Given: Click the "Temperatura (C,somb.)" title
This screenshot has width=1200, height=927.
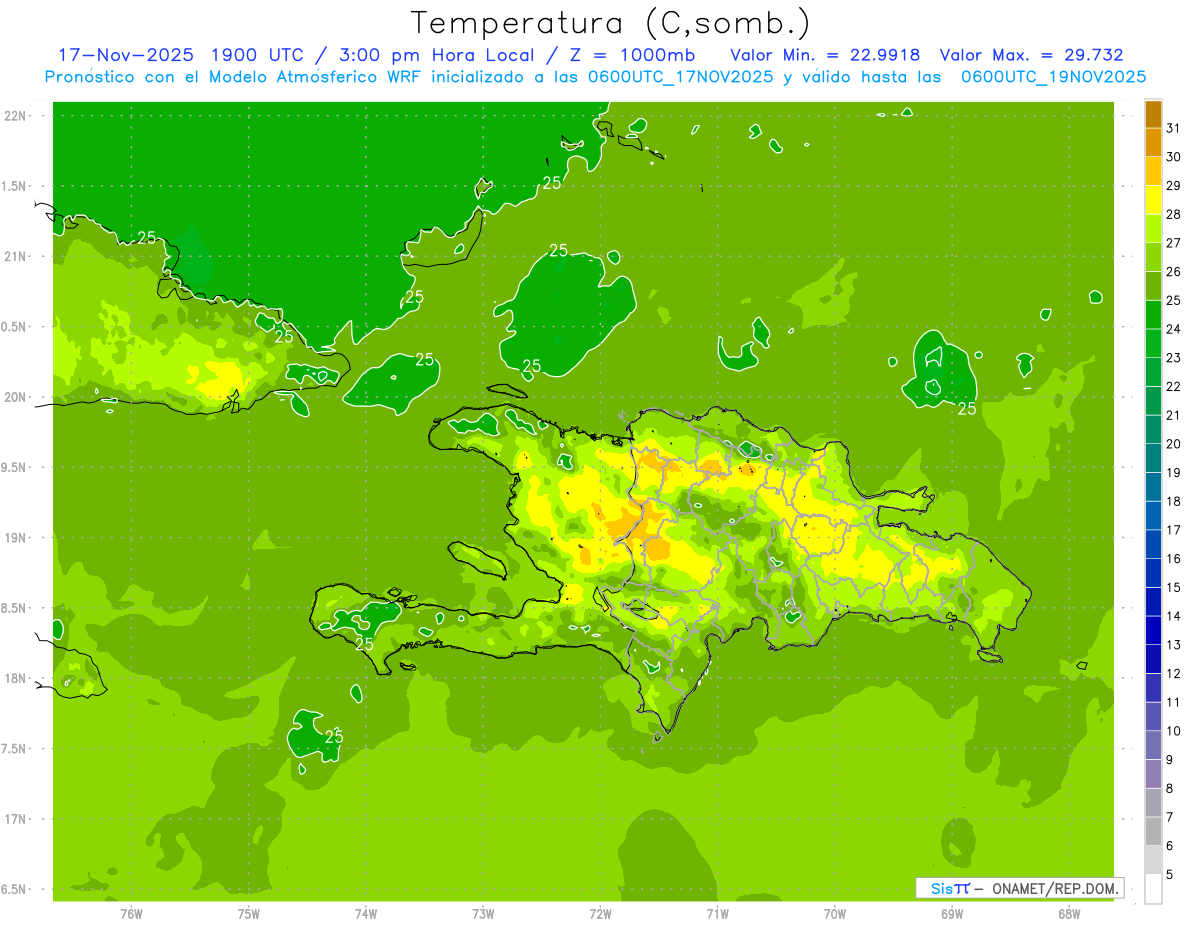Looking at the screenshot, I should click(611, 22).
